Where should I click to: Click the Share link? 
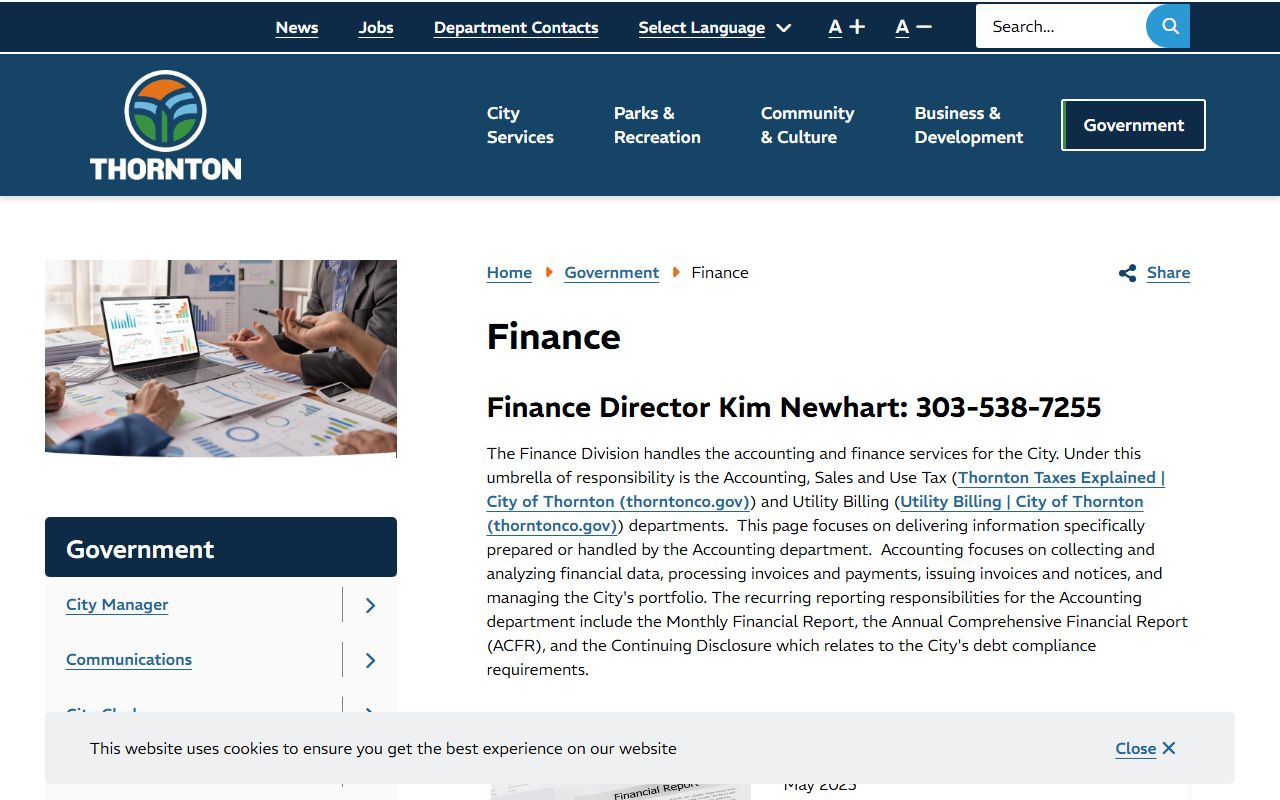pyautogui.click(x=1154, y=273)
